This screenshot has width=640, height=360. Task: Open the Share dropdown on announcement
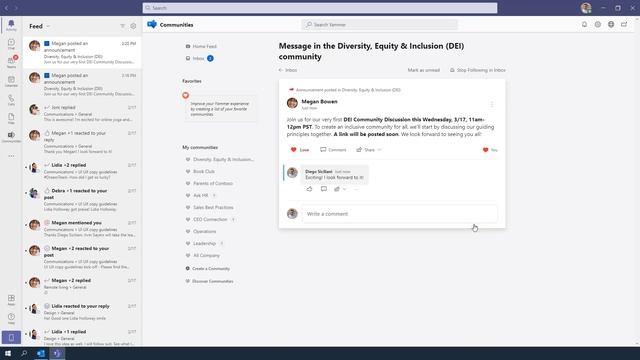tap(369, 150)
